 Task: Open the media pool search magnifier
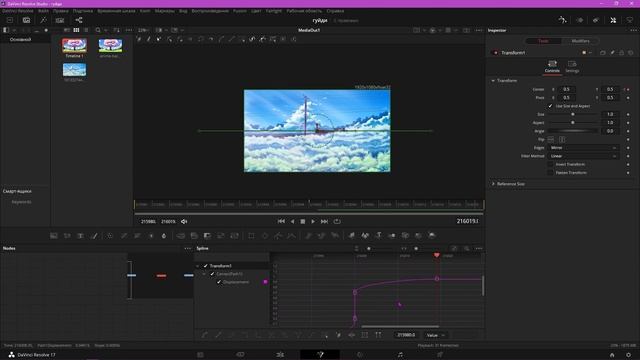(x=98, y=30)
